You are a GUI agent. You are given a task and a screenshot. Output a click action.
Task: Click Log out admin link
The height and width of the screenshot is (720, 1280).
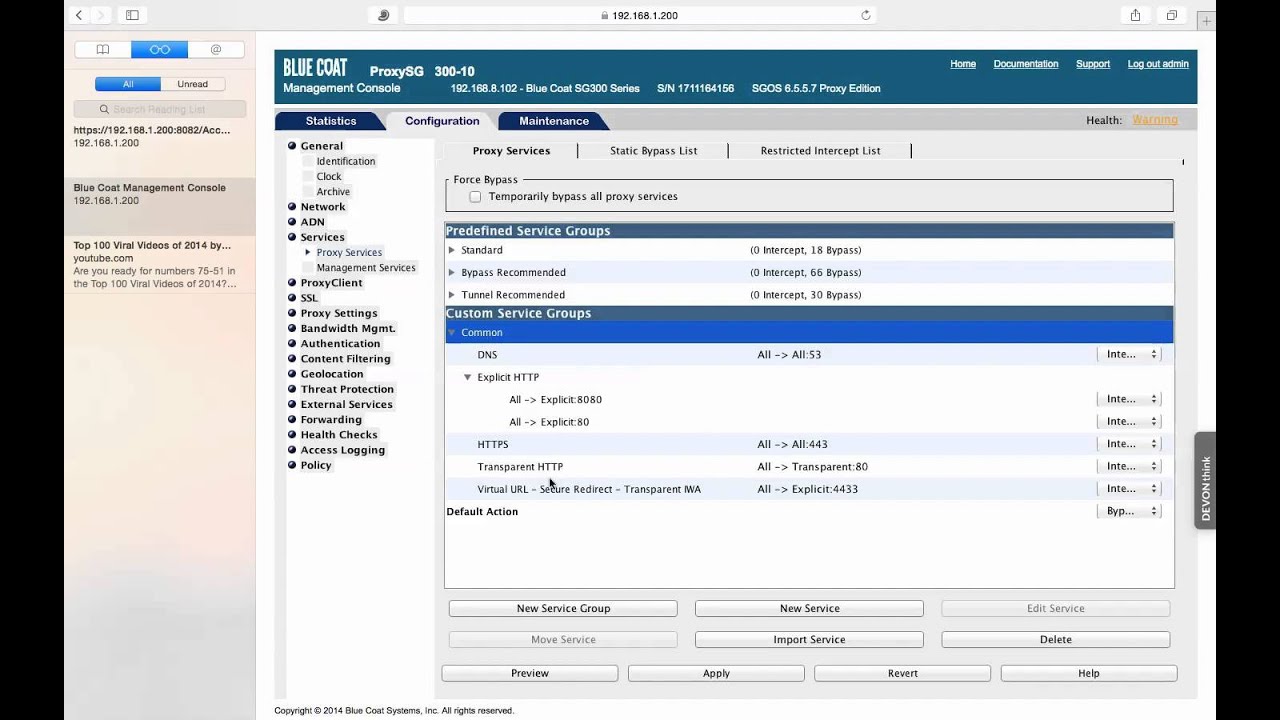(x=1158, y=64)
